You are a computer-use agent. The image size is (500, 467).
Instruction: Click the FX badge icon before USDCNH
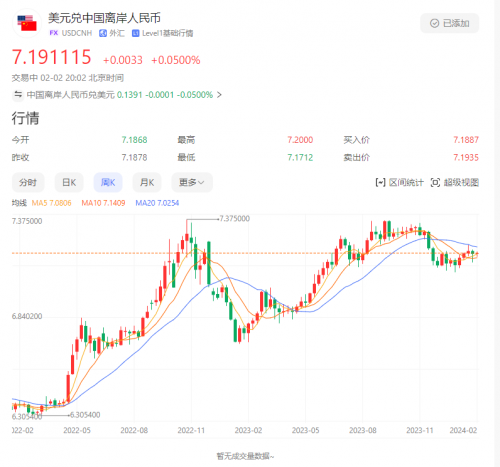coord(53,33)
